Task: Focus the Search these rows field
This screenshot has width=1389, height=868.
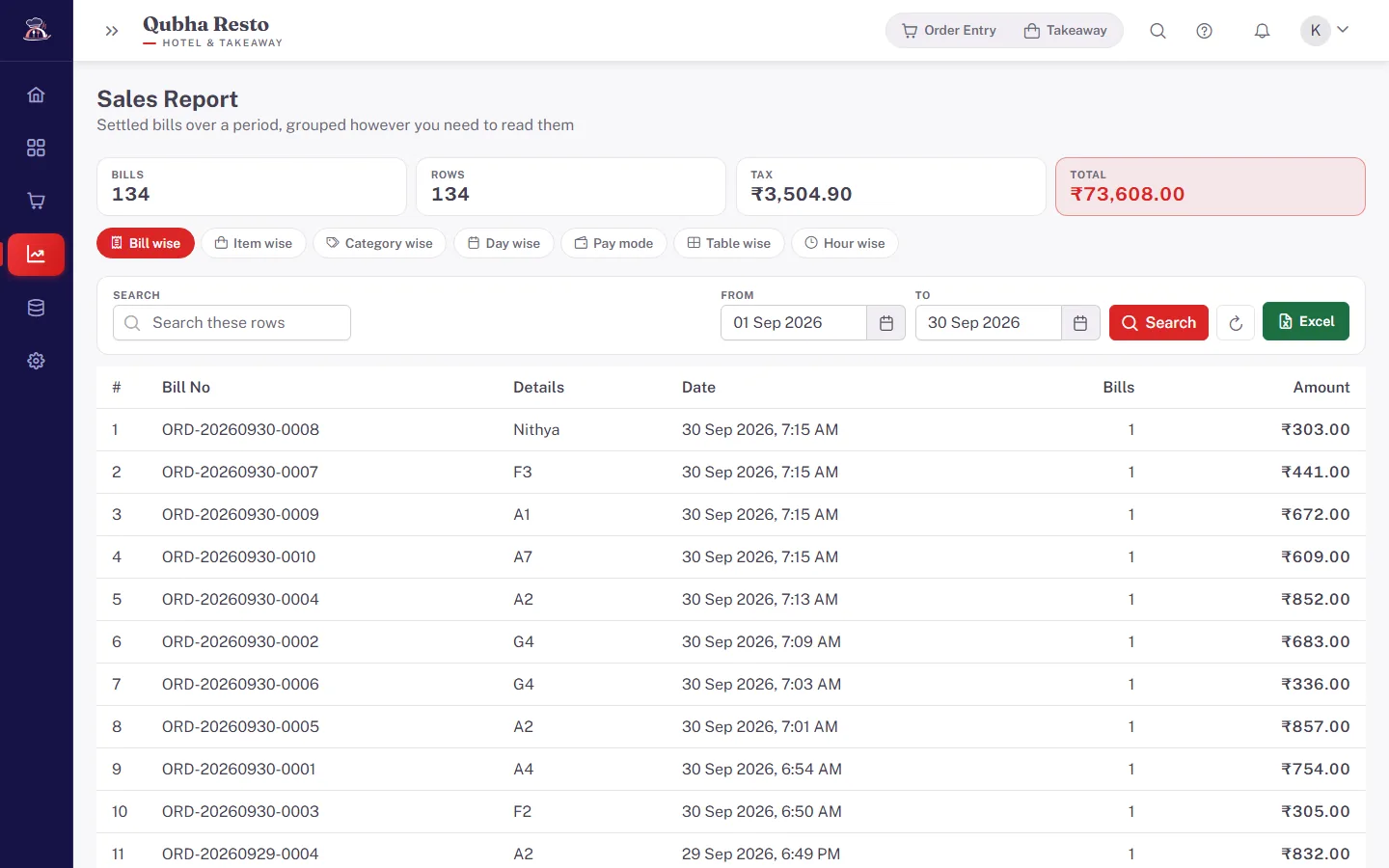Action: pos(231,323)
